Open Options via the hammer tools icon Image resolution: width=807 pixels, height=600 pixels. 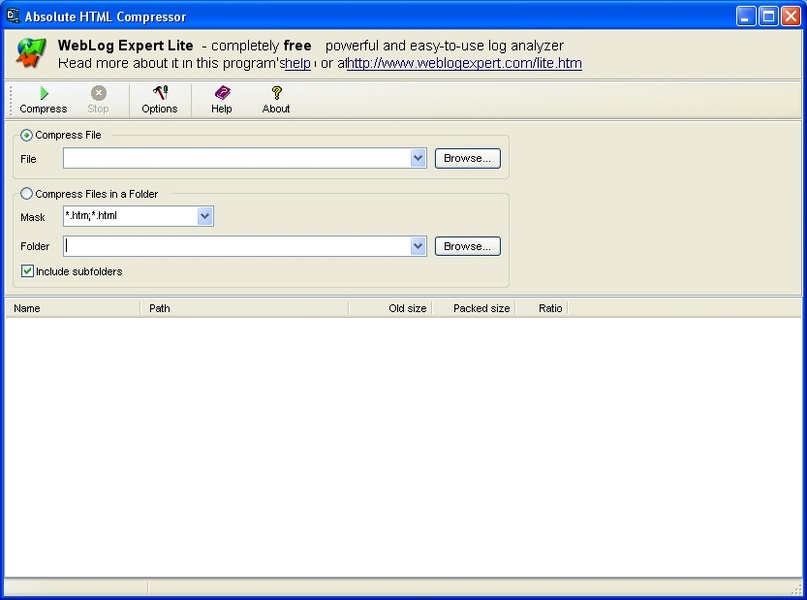(x=160, y=93)
